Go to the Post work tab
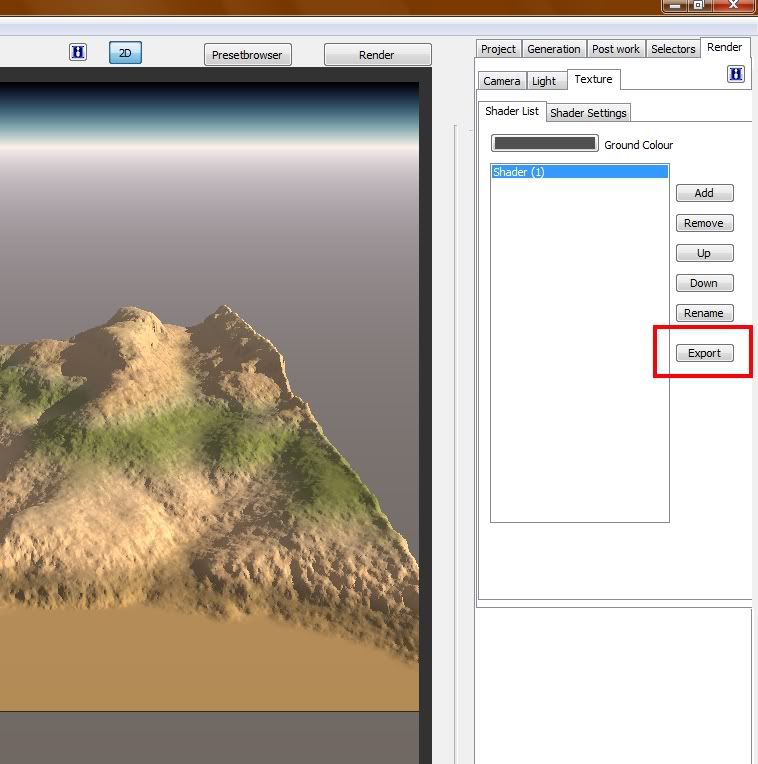 coord(615,49)
